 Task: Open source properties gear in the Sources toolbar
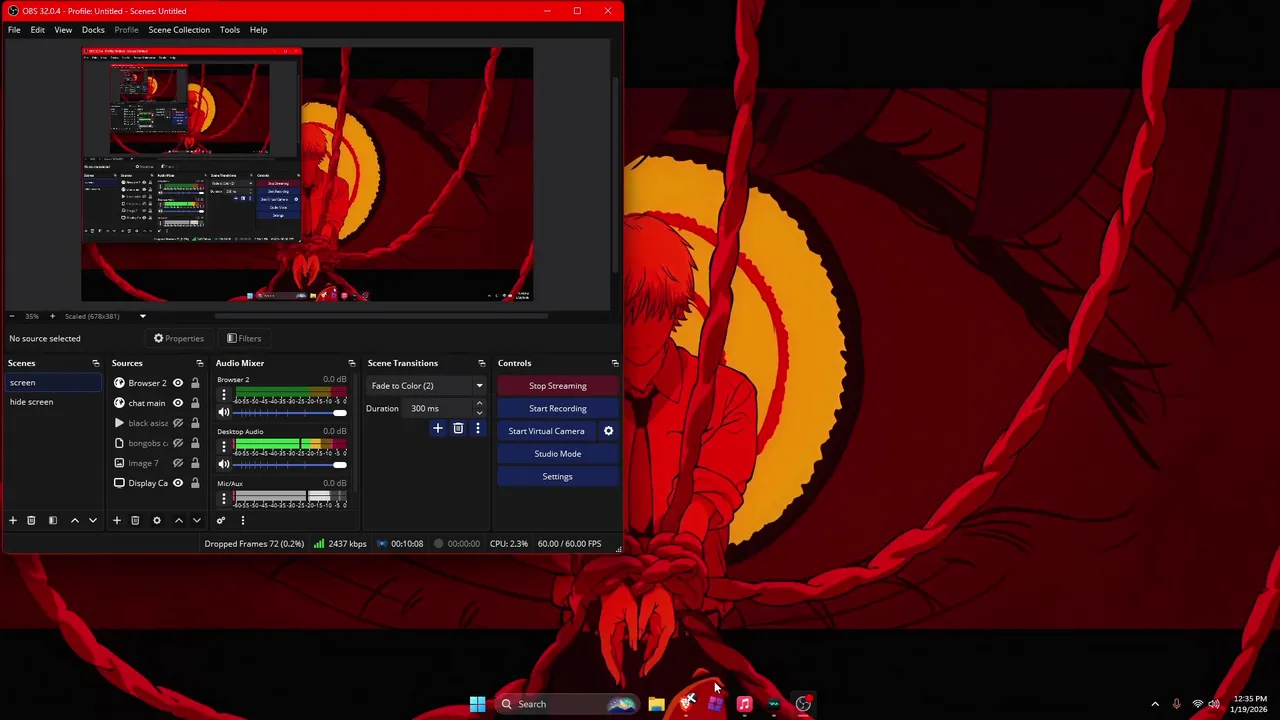(157, 520)
